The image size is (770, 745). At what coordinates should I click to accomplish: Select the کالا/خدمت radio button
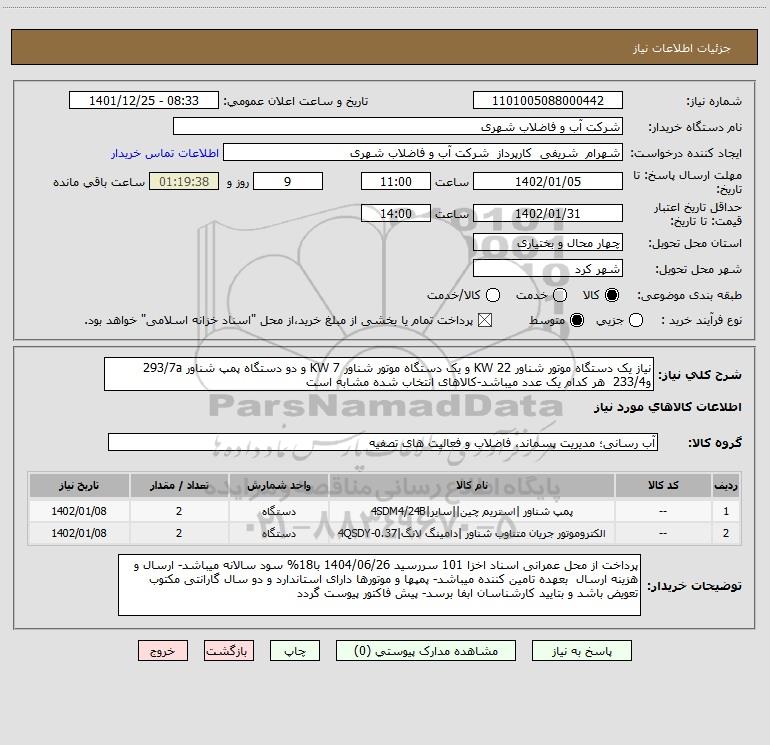493,295
